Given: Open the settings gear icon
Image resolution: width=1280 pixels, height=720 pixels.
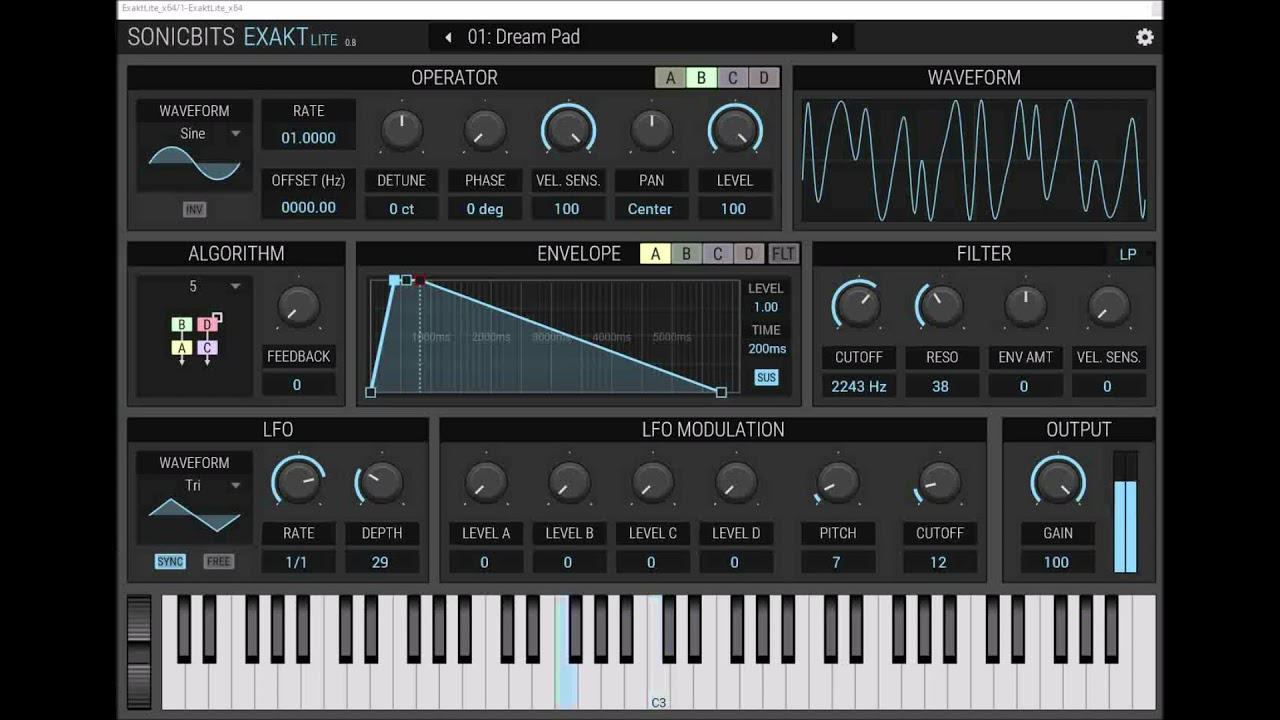Looking at the screenshot, I should pos(1144,37).
